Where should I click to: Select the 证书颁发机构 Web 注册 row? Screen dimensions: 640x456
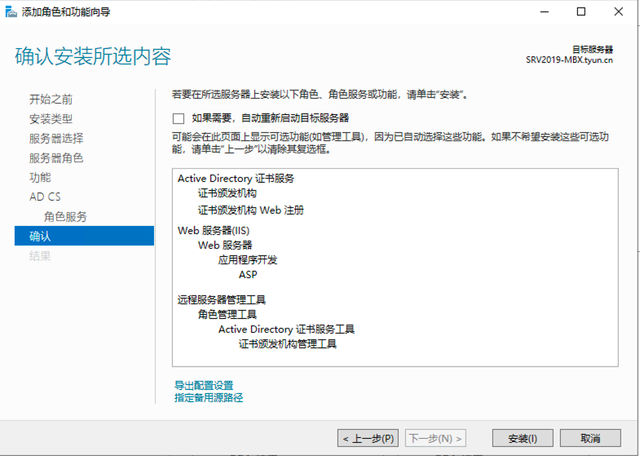pos(251,210)
